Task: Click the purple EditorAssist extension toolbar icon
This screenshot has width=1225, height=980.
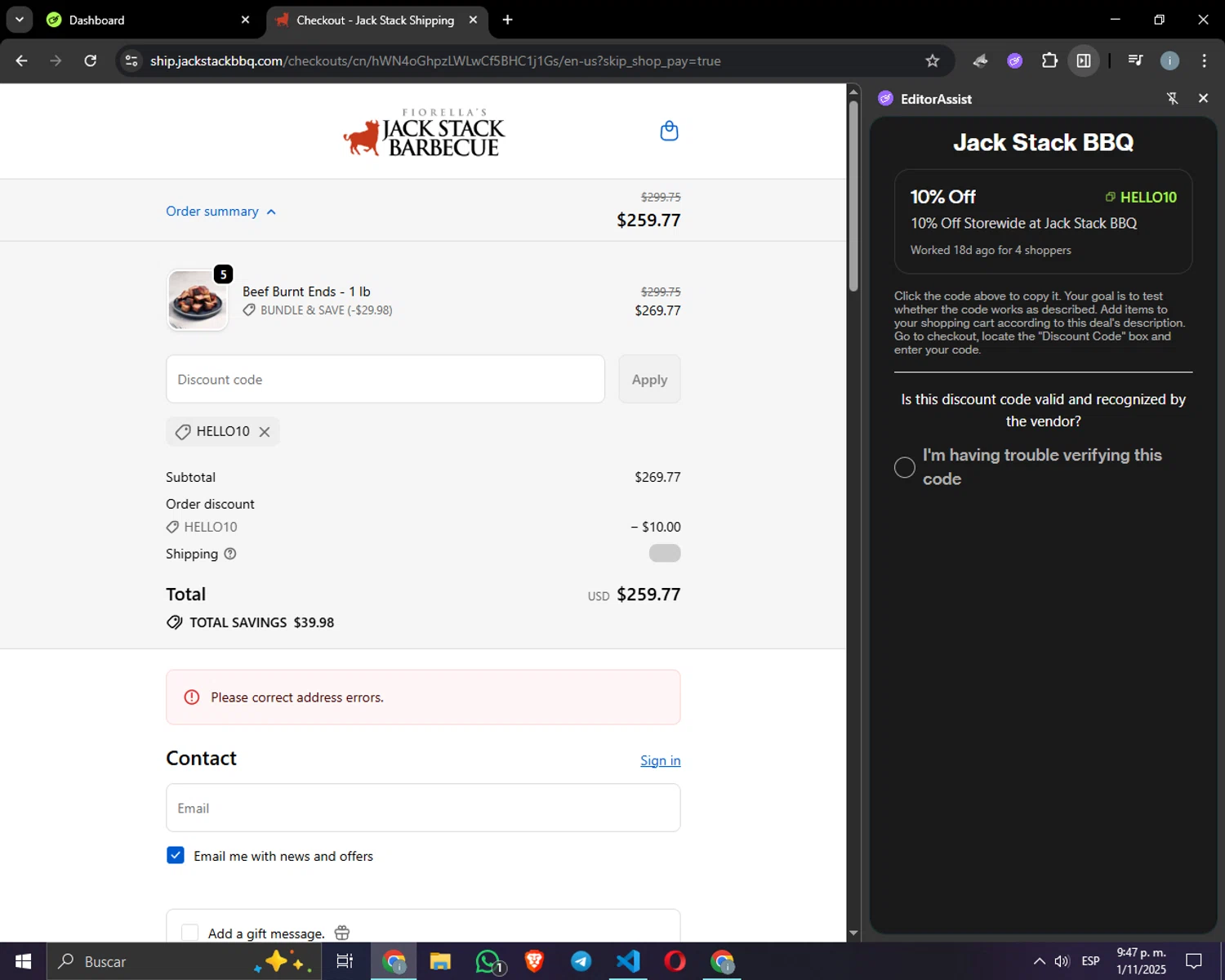Action: coord(1014,60)
